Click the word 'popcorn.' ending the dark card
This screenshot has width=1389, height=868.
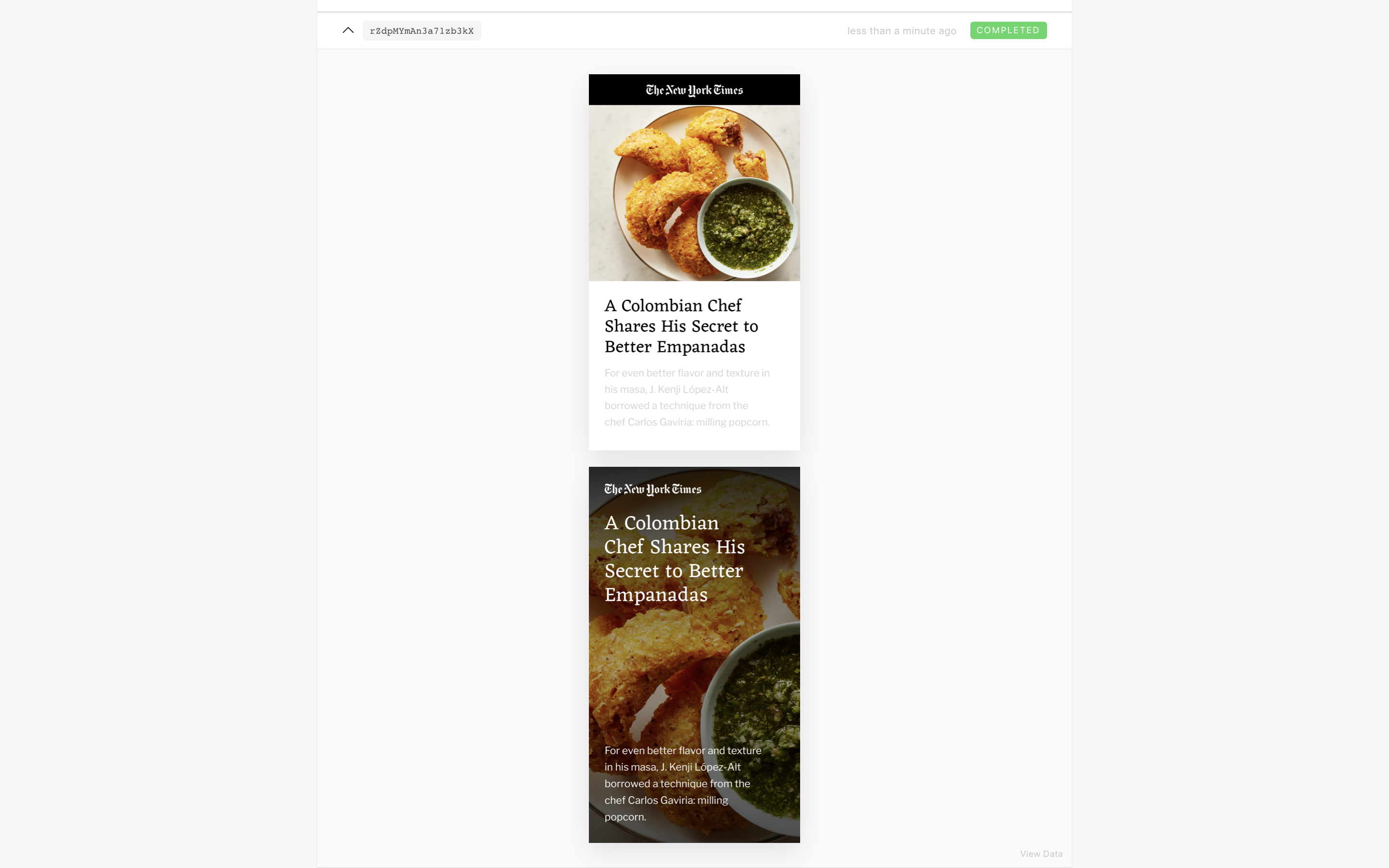[625, 816]
